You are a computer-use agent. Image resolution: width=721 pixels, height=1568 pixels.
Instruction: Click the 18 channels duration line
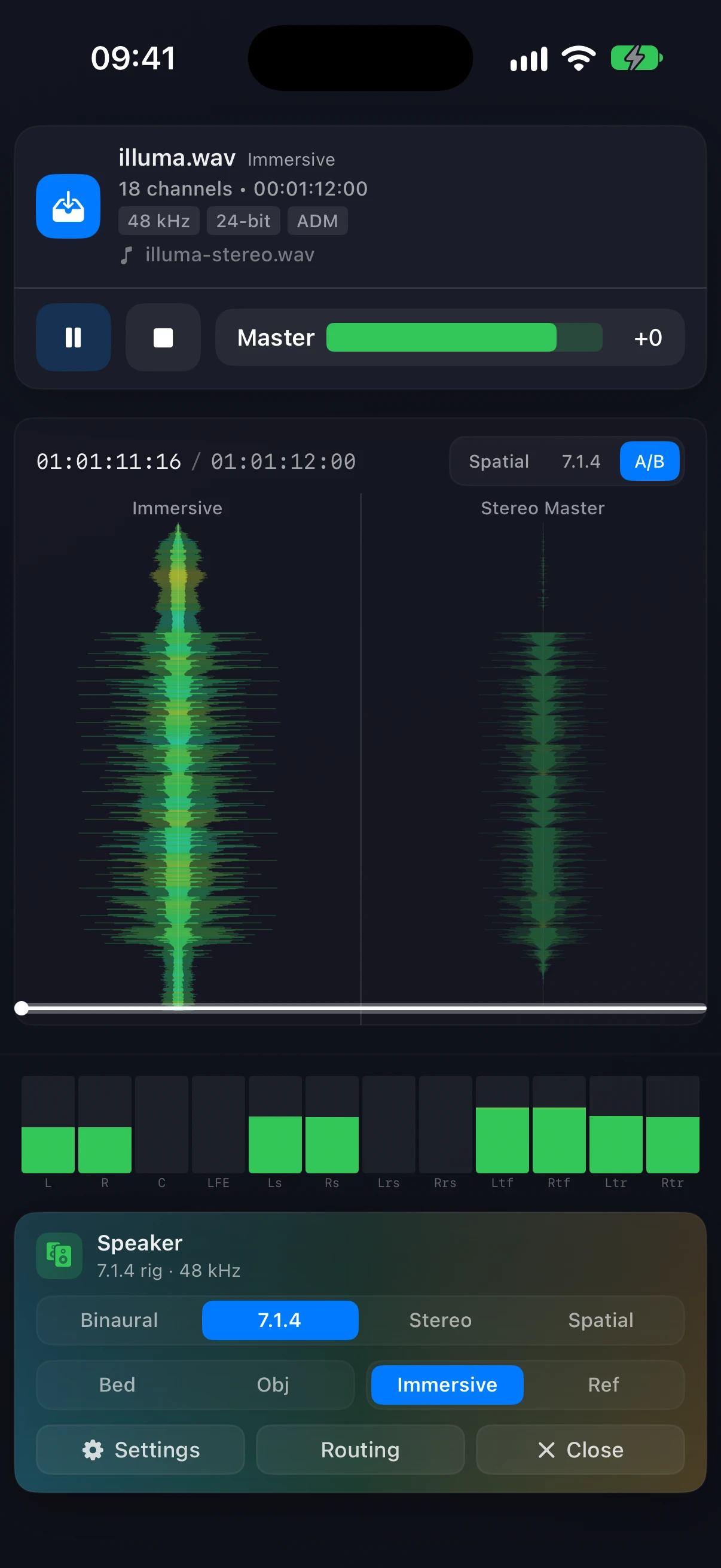(x=243, y=189)
